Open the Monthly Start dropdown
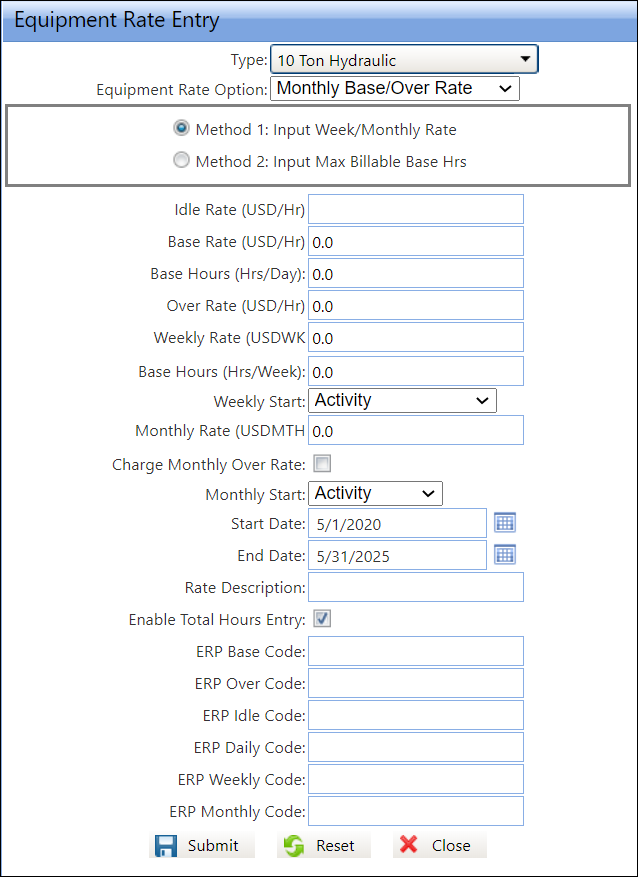The width and height of the screenshot is (638, 877). click(375, 493)
